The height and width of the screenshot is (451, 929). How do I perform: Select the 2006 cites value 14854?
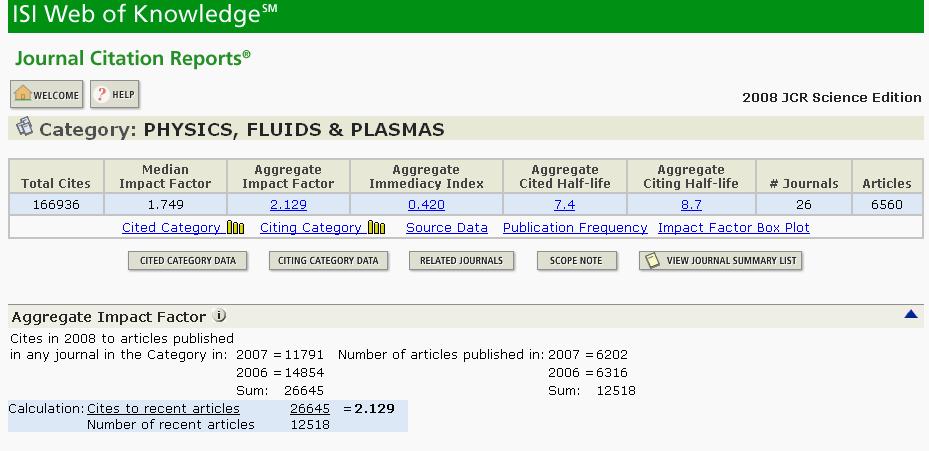304,373
